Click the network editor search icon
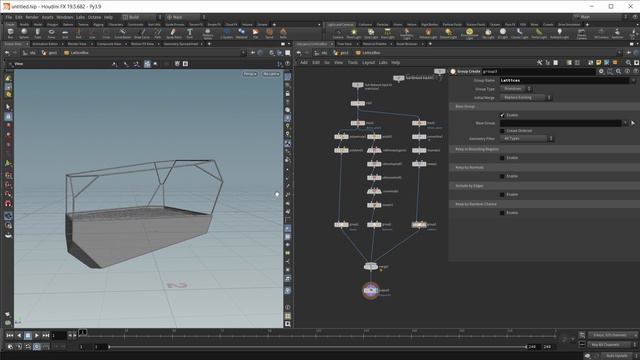Screen dimensions: 640x360 [x=629, y=63]
